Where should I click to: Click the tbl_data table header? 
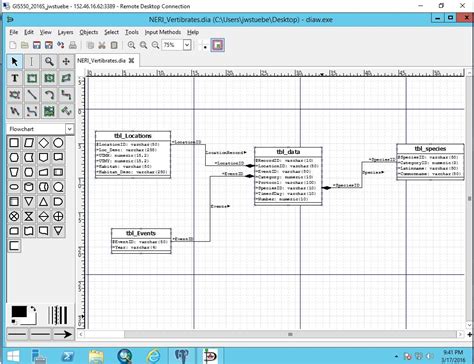pos(288,152)
